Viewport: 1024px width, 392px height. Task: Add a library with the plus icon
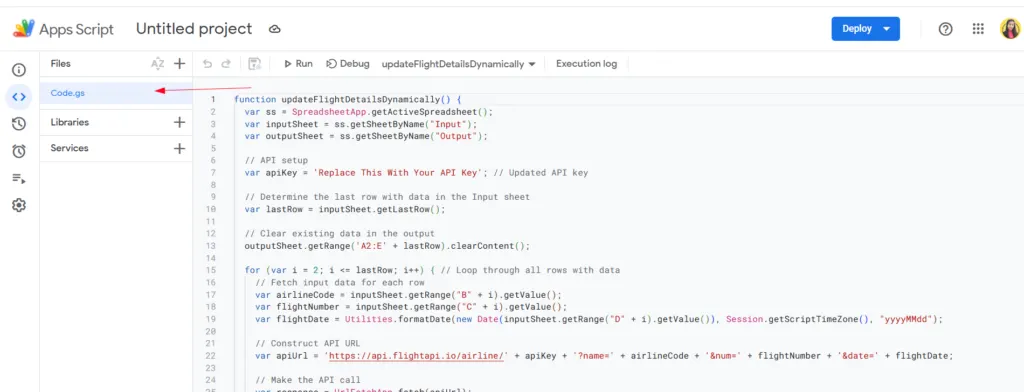(x=180, y=122)
